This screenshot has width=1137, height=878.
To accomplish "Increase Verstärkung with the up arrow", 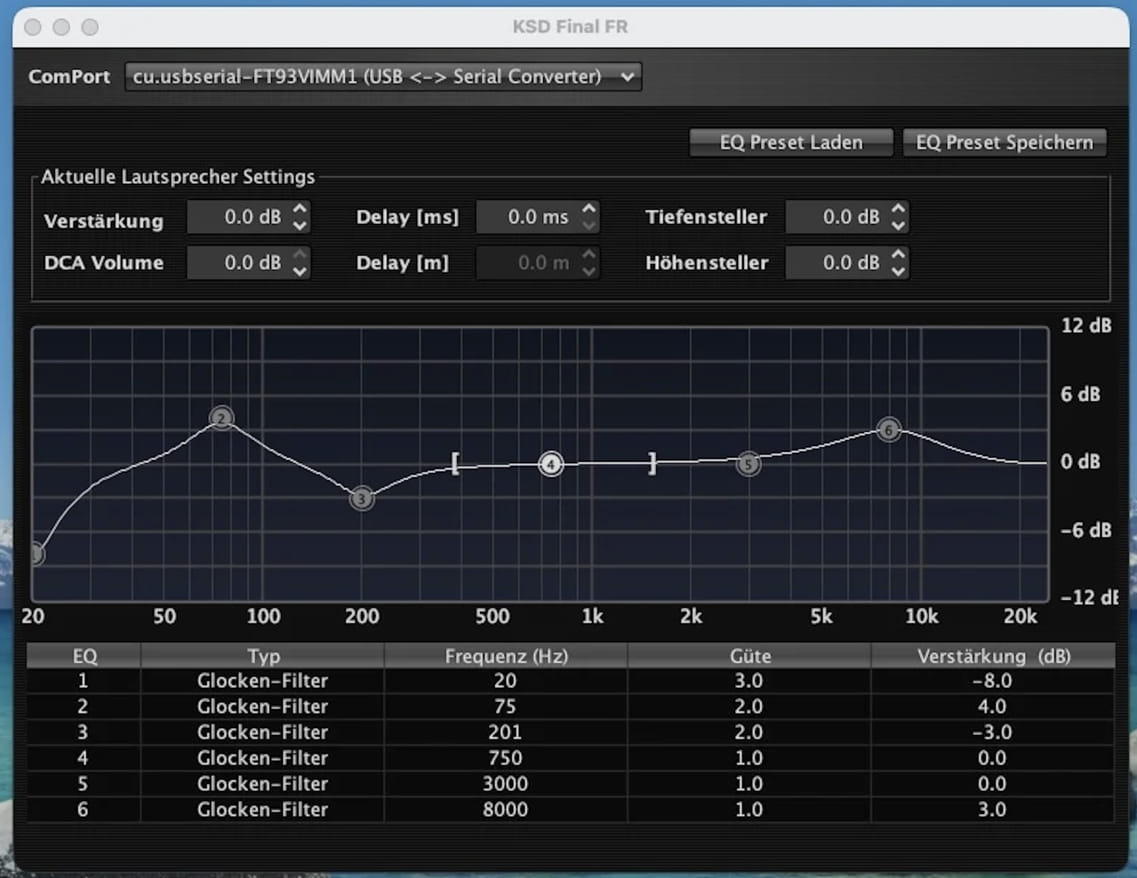I will point(300,210).
